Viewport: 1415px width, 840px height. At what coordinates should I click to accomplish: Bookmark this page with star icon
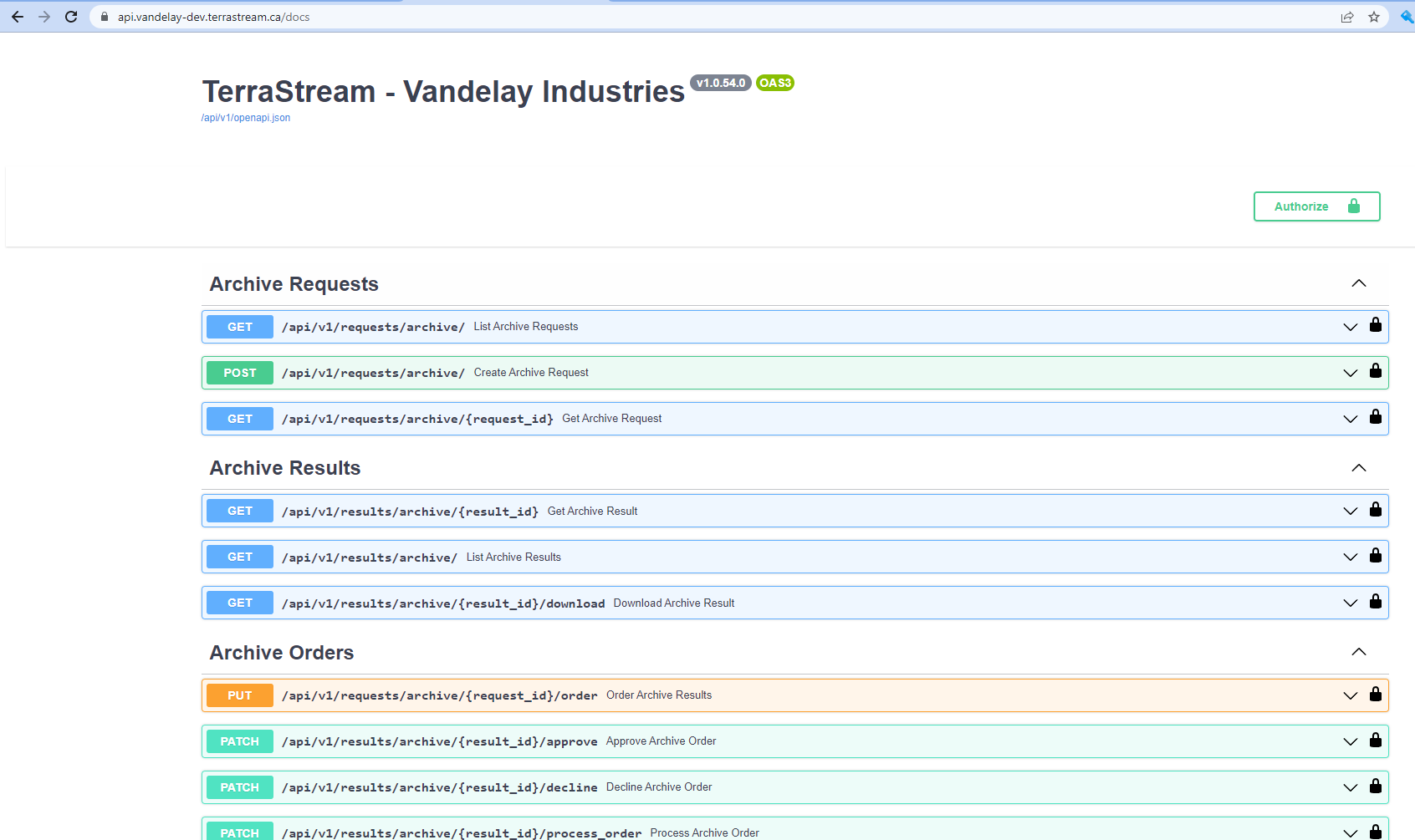pos(1374,17)
